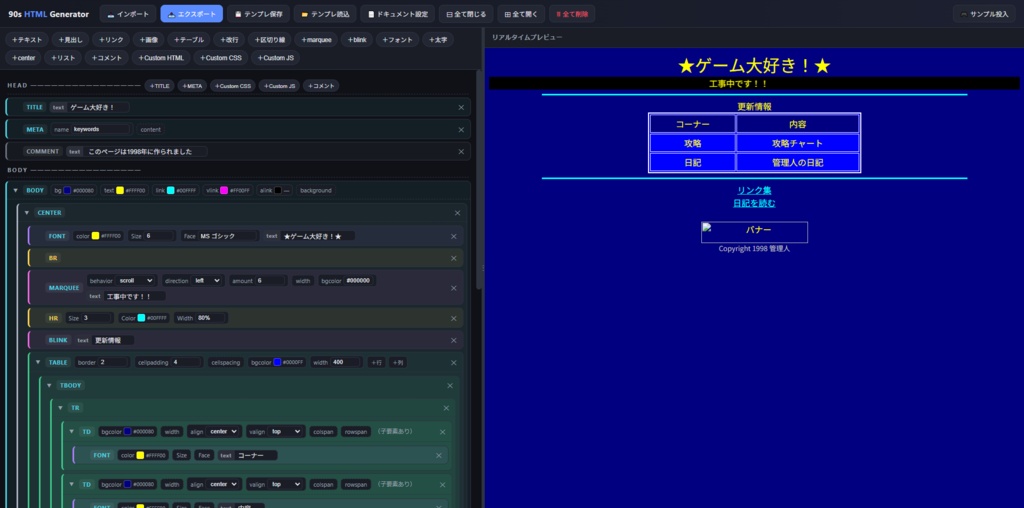Add a +marquee element
This screenshot has width=1024, height=508.
click(x=315, y=40)
